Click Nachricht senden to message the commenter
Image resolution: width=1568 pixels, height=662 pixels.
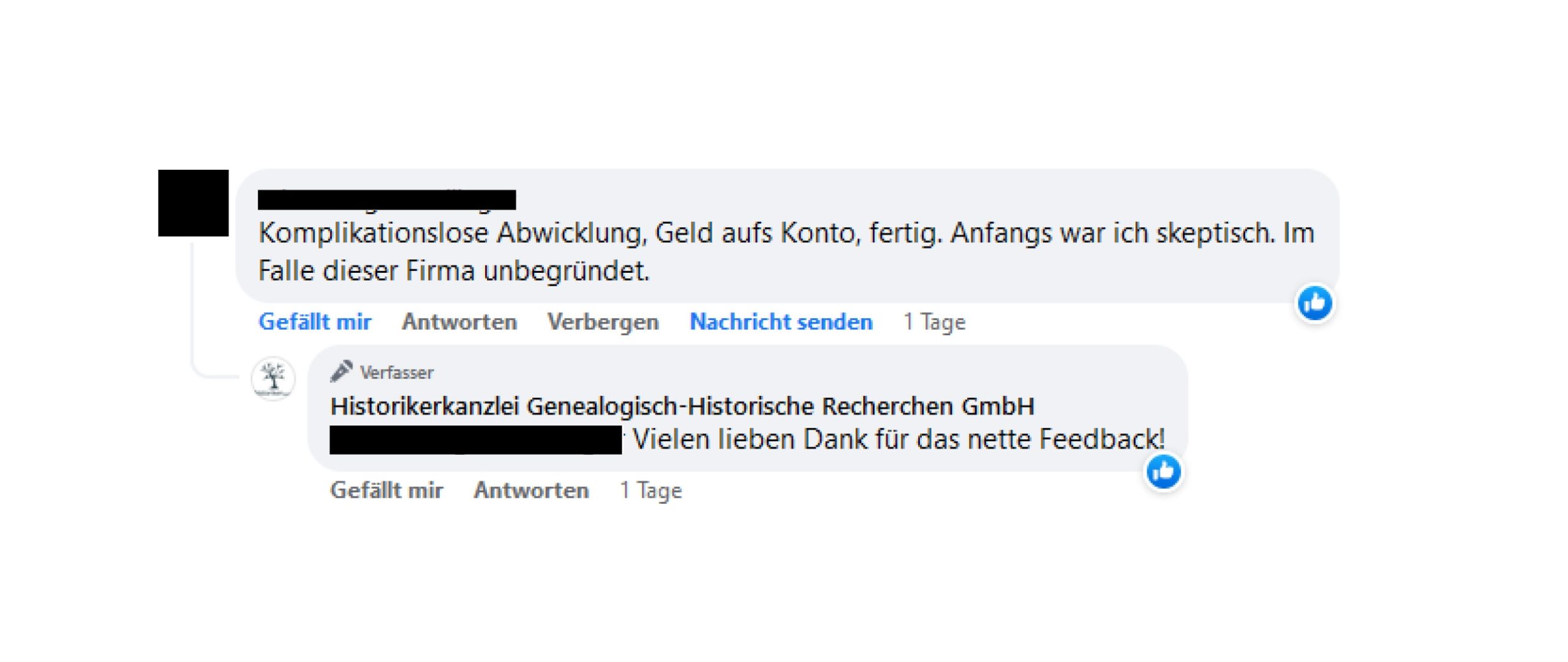781,322
